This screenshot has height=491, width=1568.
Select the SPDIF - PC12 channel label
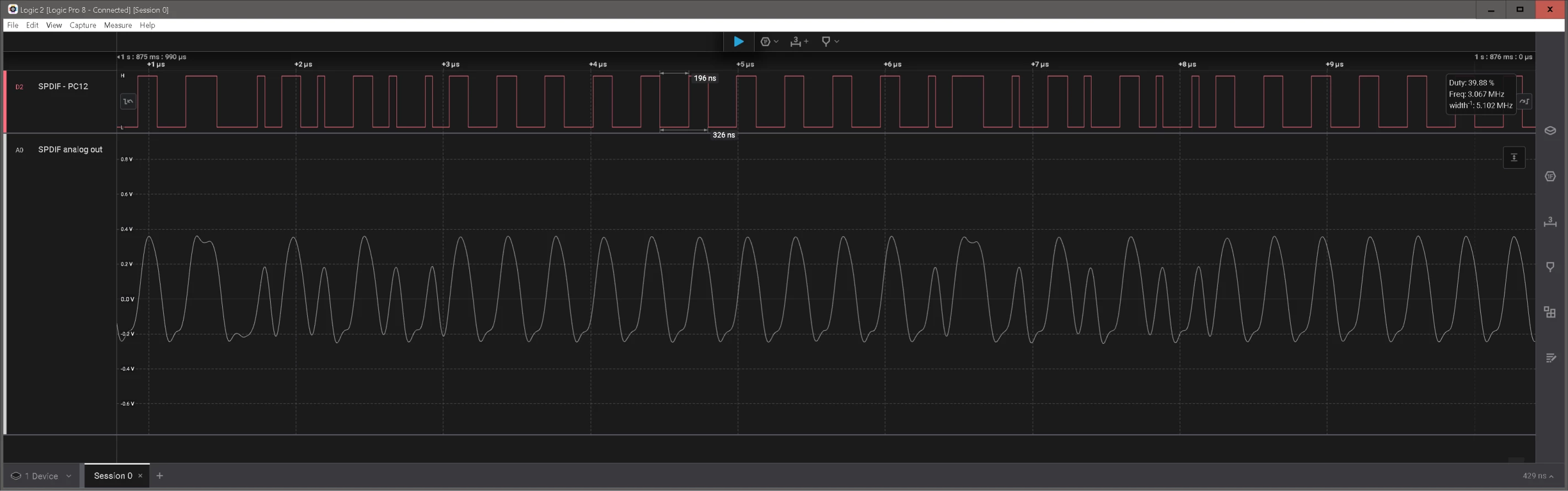tap(63, 87)
